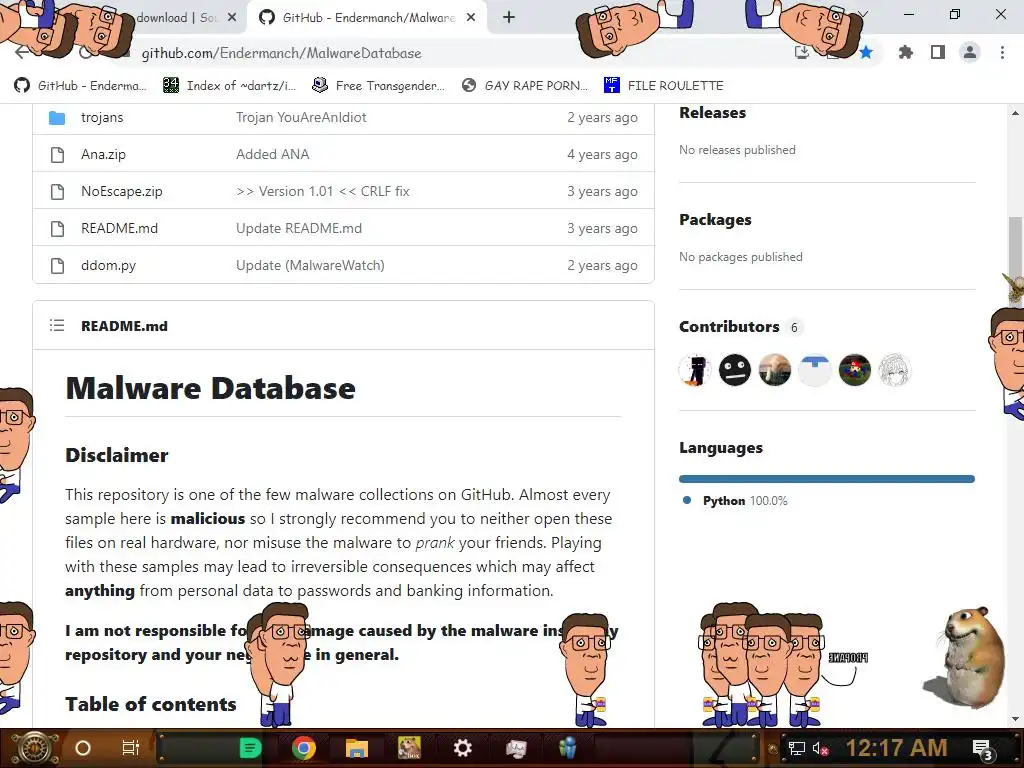Bookmark star icon in address bar
The width and height of the screenshot is (1024, 768).
(x=866, y=52)
